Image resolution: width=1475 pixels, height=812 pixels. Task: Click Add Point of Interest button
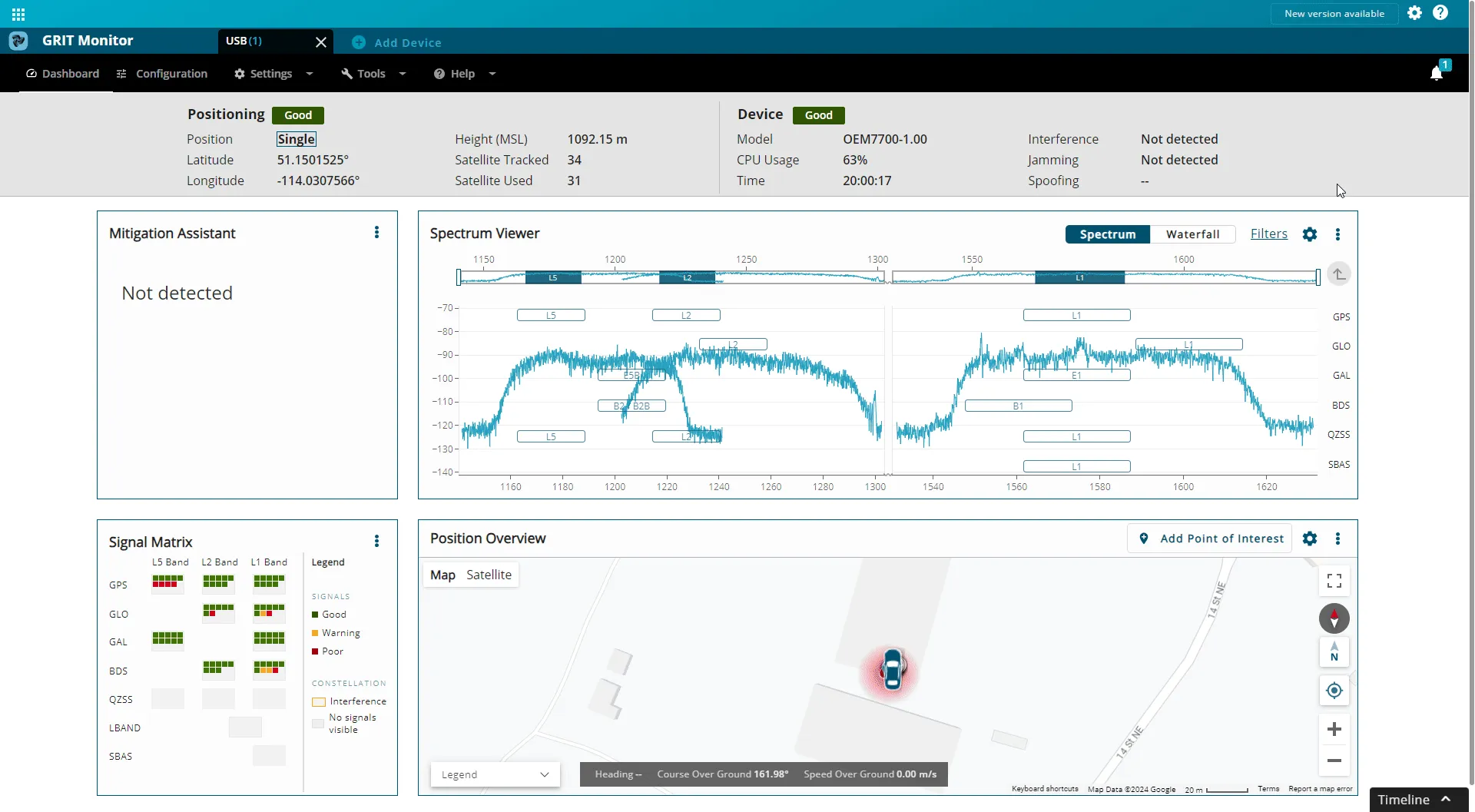click(x=1209, y=539)
